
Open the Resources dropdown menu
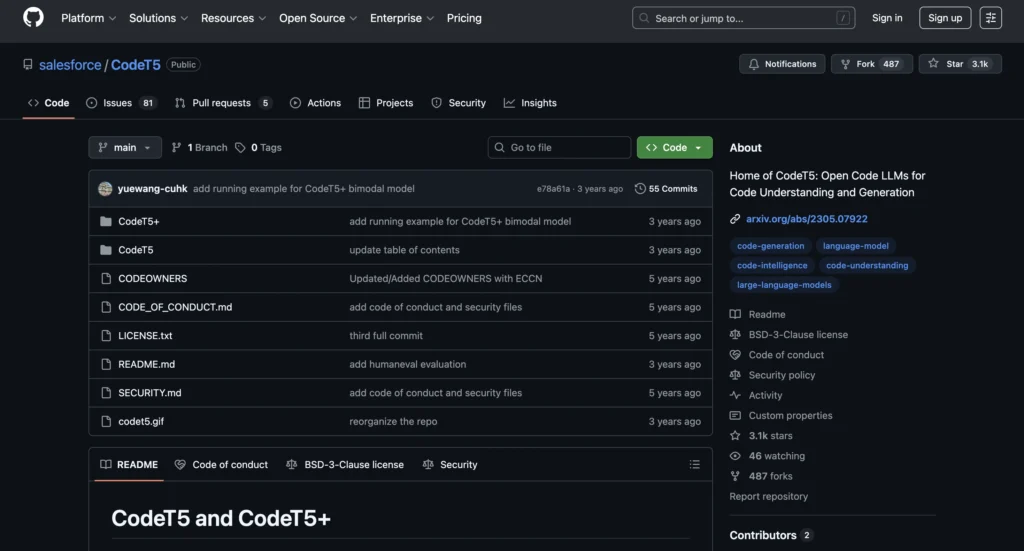pyautogui.click(x=233, y=18)
